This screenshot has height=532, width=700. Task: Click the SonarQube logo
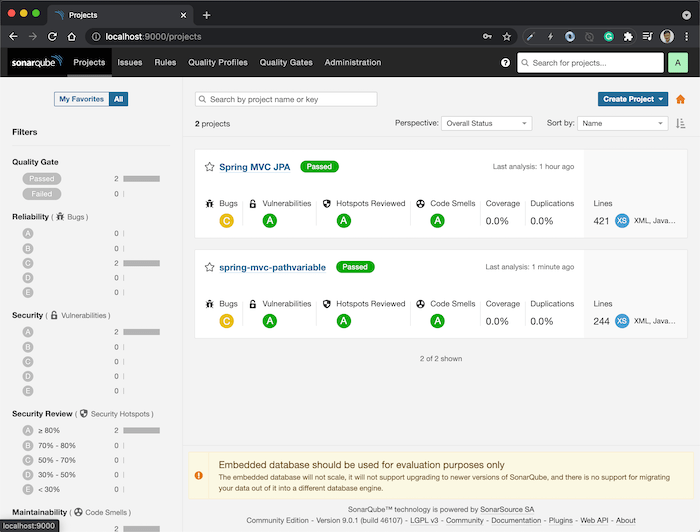click(37, 62)
